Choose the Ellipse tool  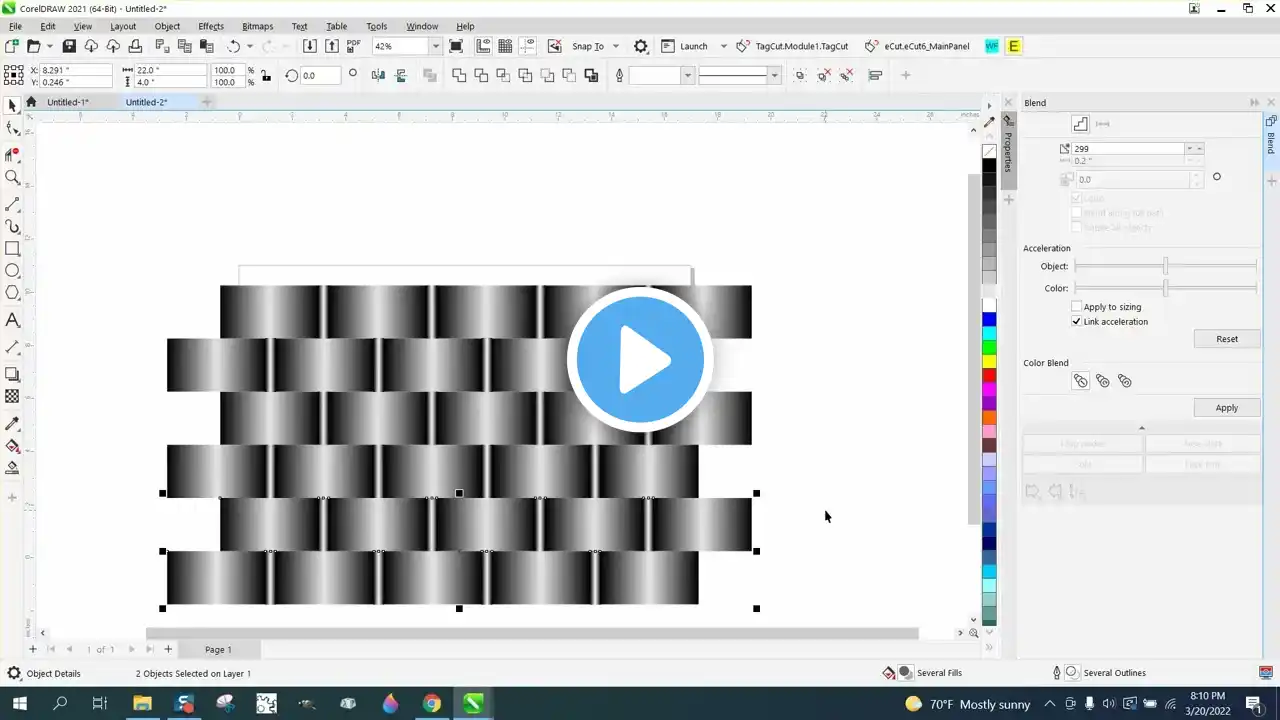coord(12,271)
